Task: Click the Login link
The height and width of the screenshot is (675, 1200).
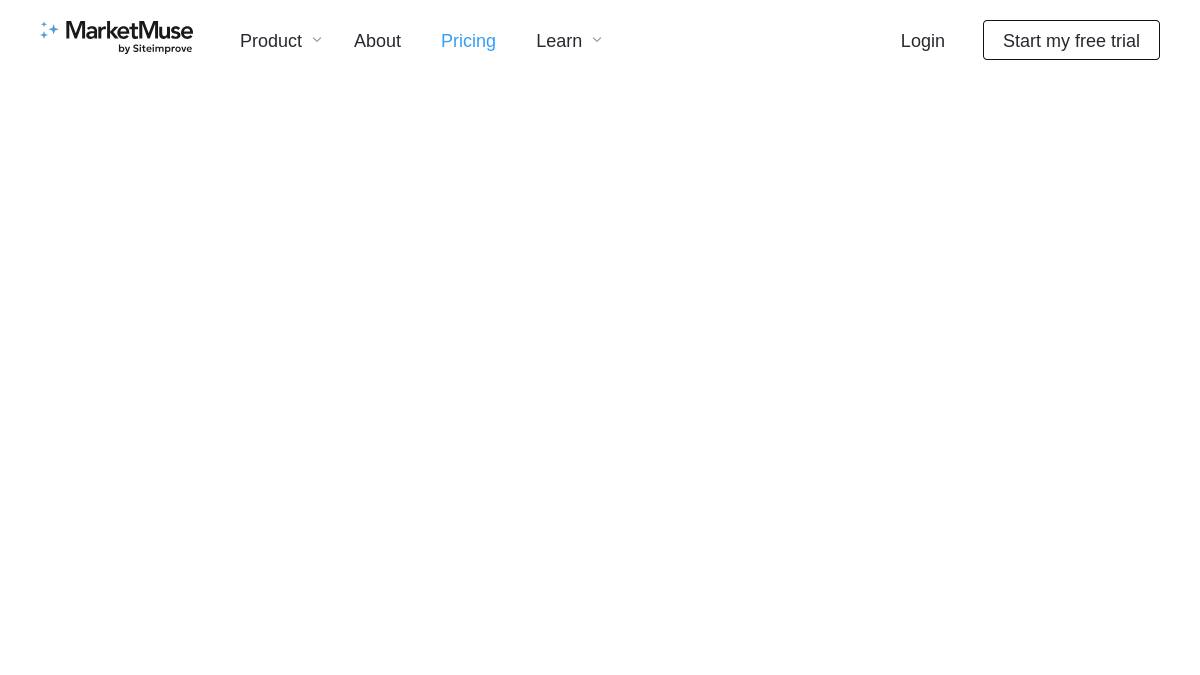Action: [922, 41]
